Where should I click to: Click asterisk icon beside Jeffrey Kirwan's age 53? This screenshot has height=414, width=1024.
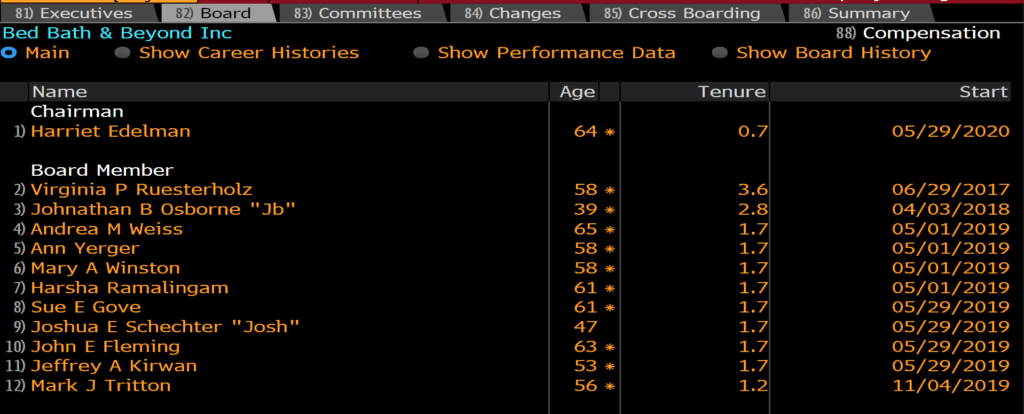[x=610, y=367]
